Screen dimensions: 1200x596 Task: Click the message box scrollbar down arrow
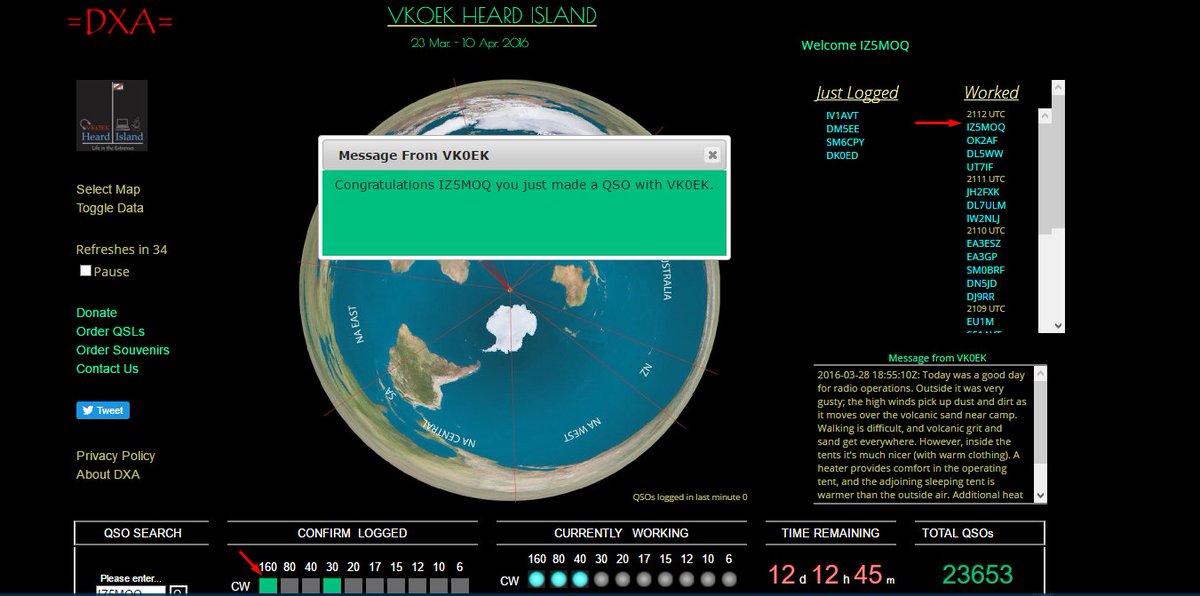(x=1040, y=495)
